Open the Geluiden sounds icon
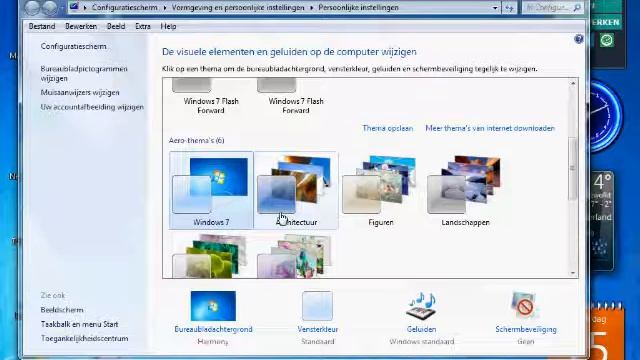Screen dimensions: 640x360 coord(421,306)
